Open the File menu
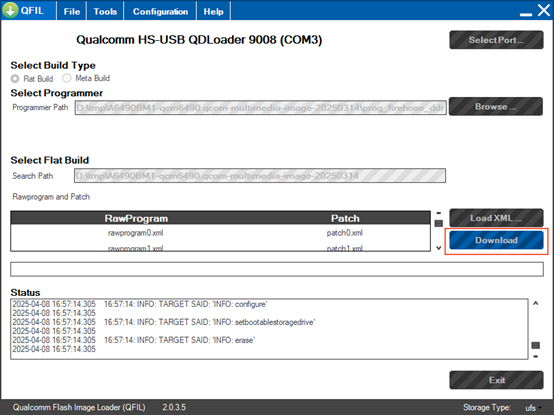The image size is (554, 415). point(72,11)
